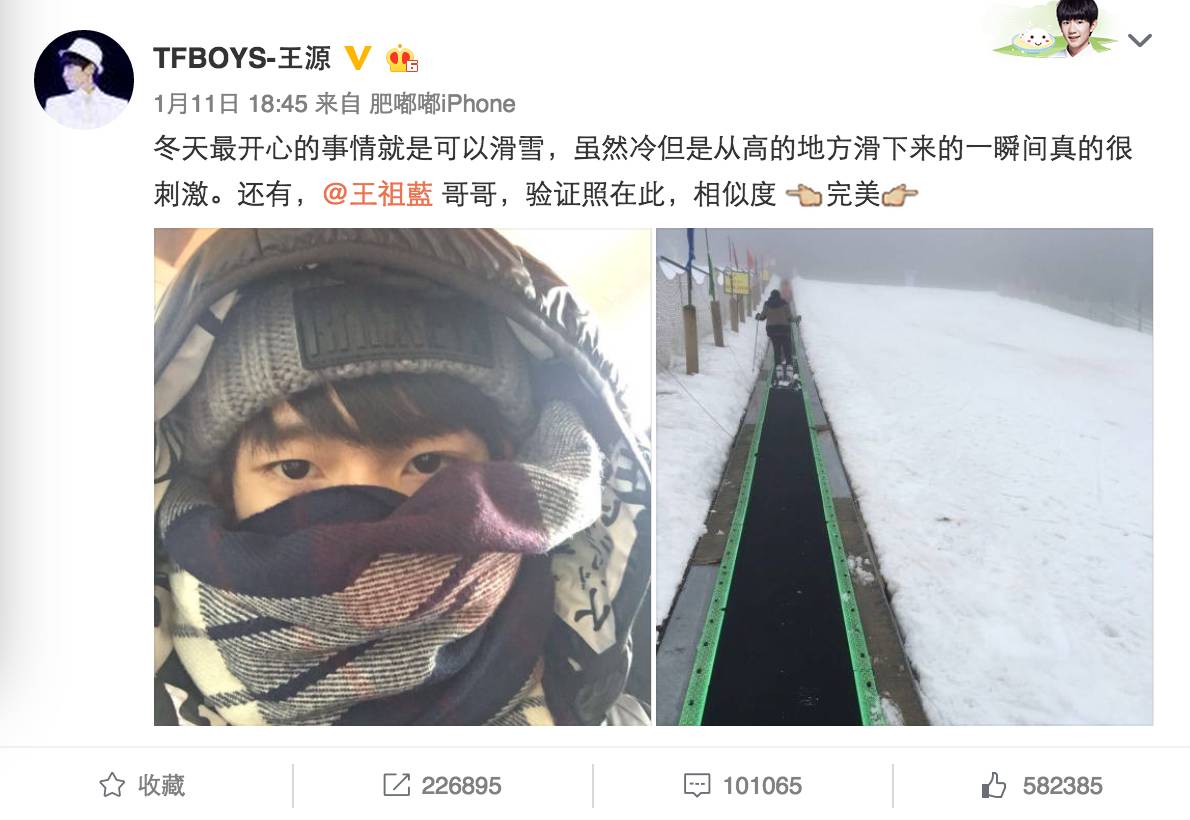Click the pointing hand emoji before 完美
The image size is (1190, 820).
[804, 195]
